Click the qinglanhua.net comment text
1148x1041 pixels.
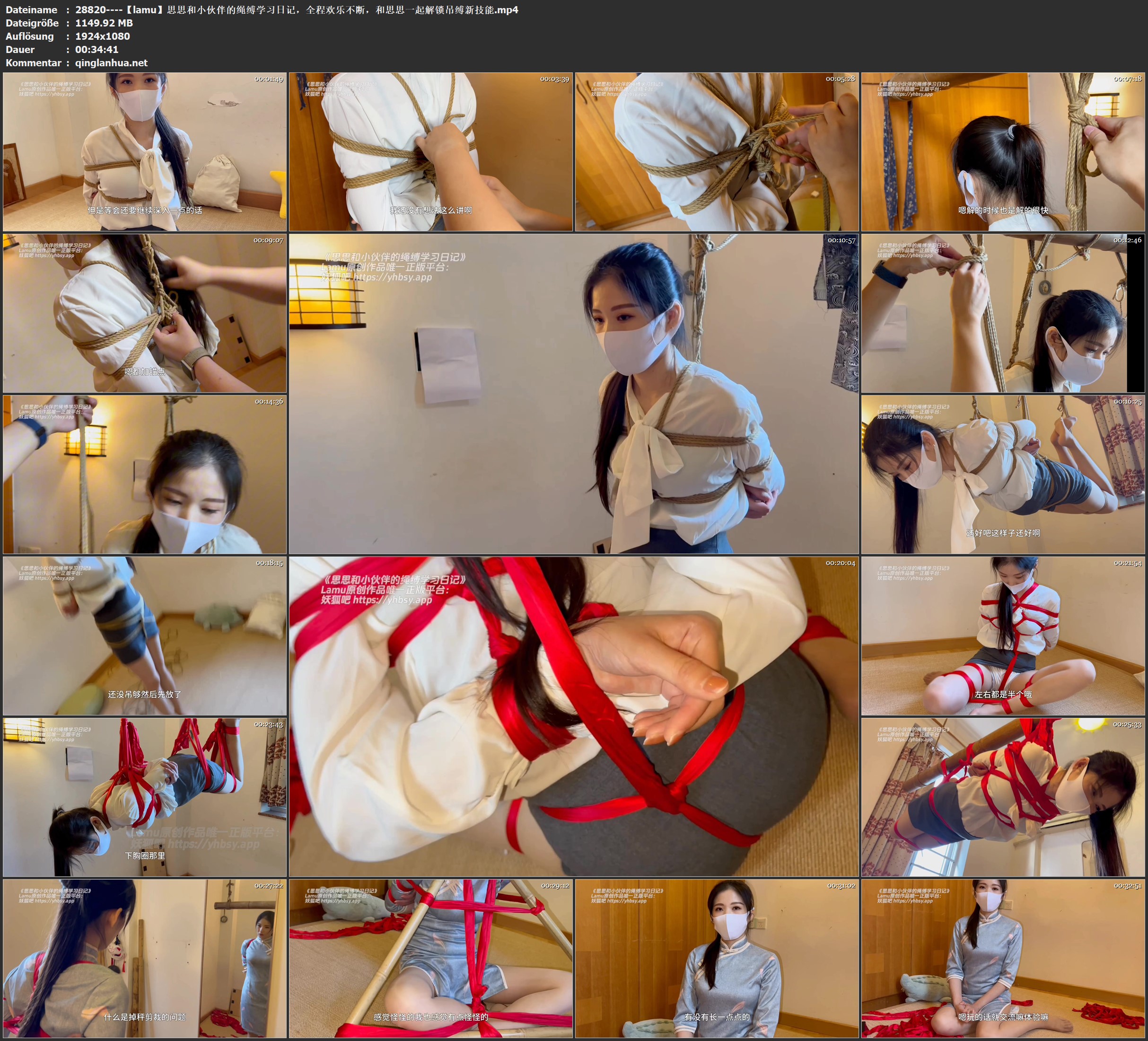(x=112, y=62)
